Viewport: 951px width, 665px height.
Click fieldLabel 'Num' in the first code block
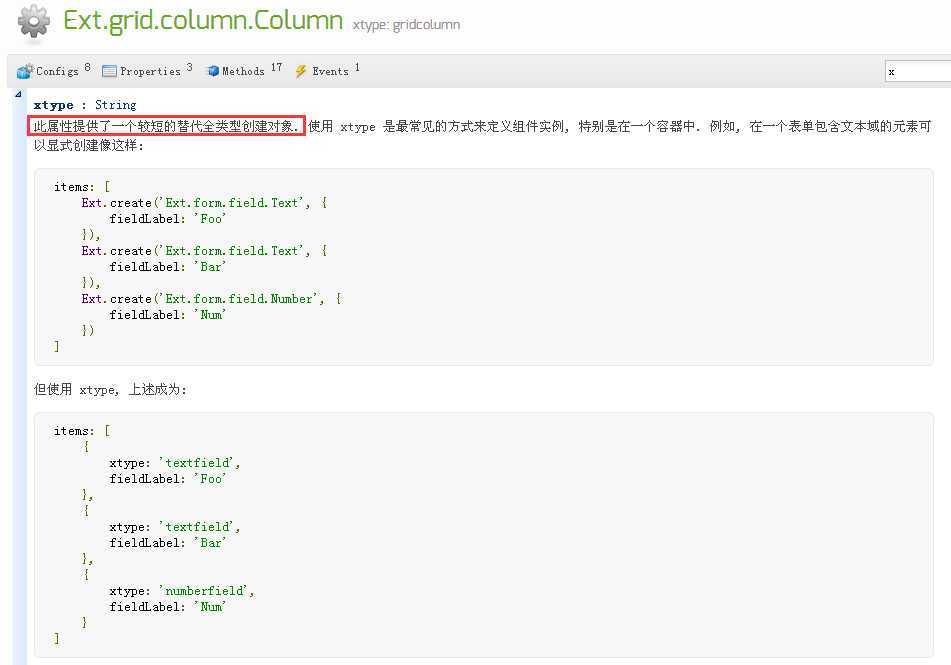[x=168, y=314]
